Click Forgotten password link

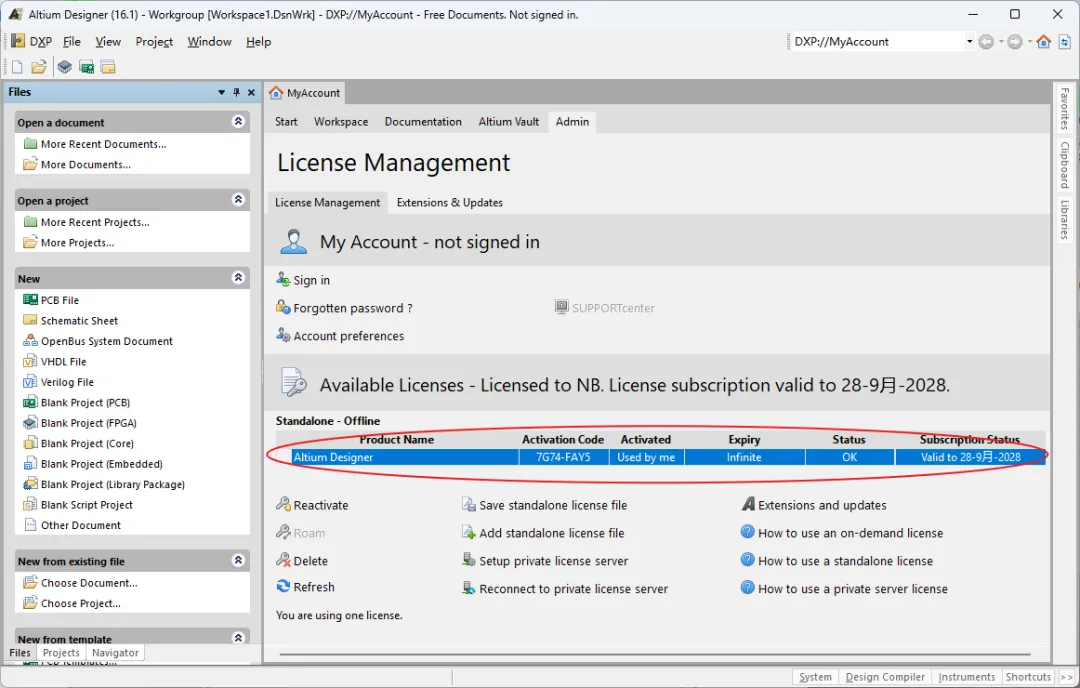pyautogui.click(x=353, y=308)
